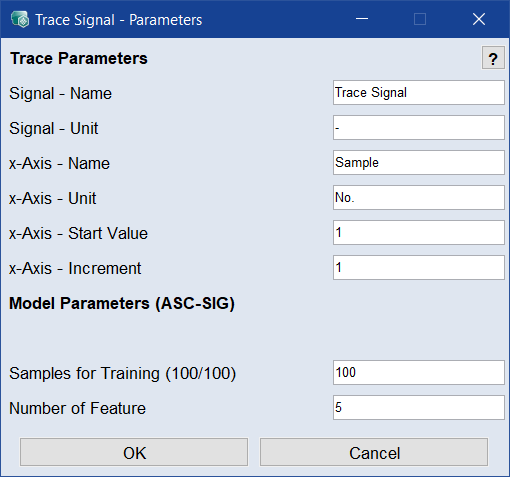Focus the Signal - Name text field

419,92
